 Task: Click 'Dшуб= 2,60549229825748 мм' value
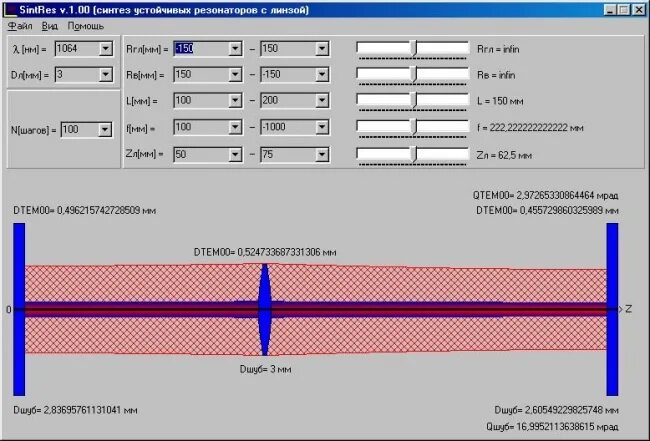(556, 410)
